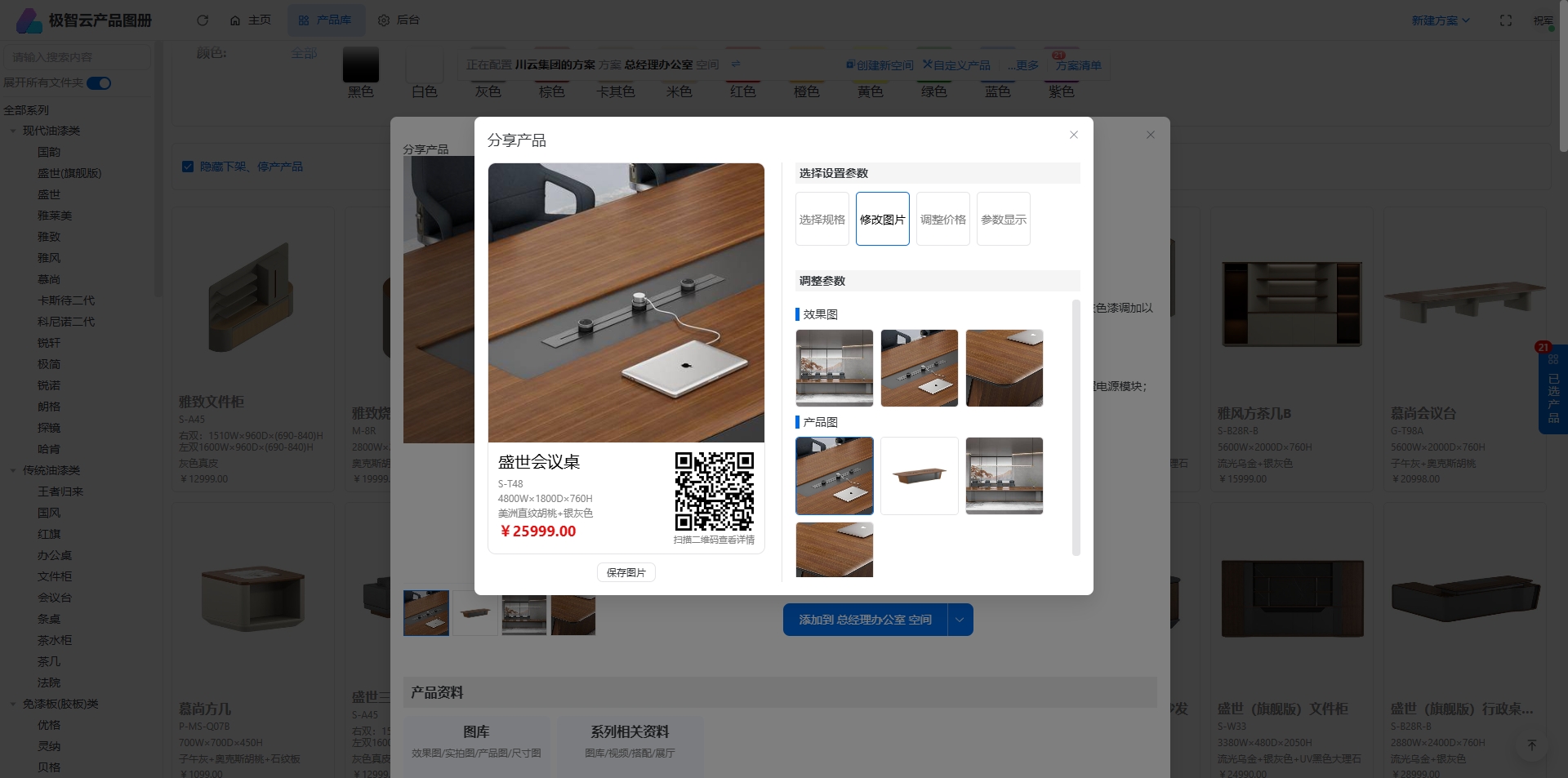Uncheck 隐藏下架、停产产品 checkbox
This screenshot has height=778, width=1568.
click(x=188, y=167)
